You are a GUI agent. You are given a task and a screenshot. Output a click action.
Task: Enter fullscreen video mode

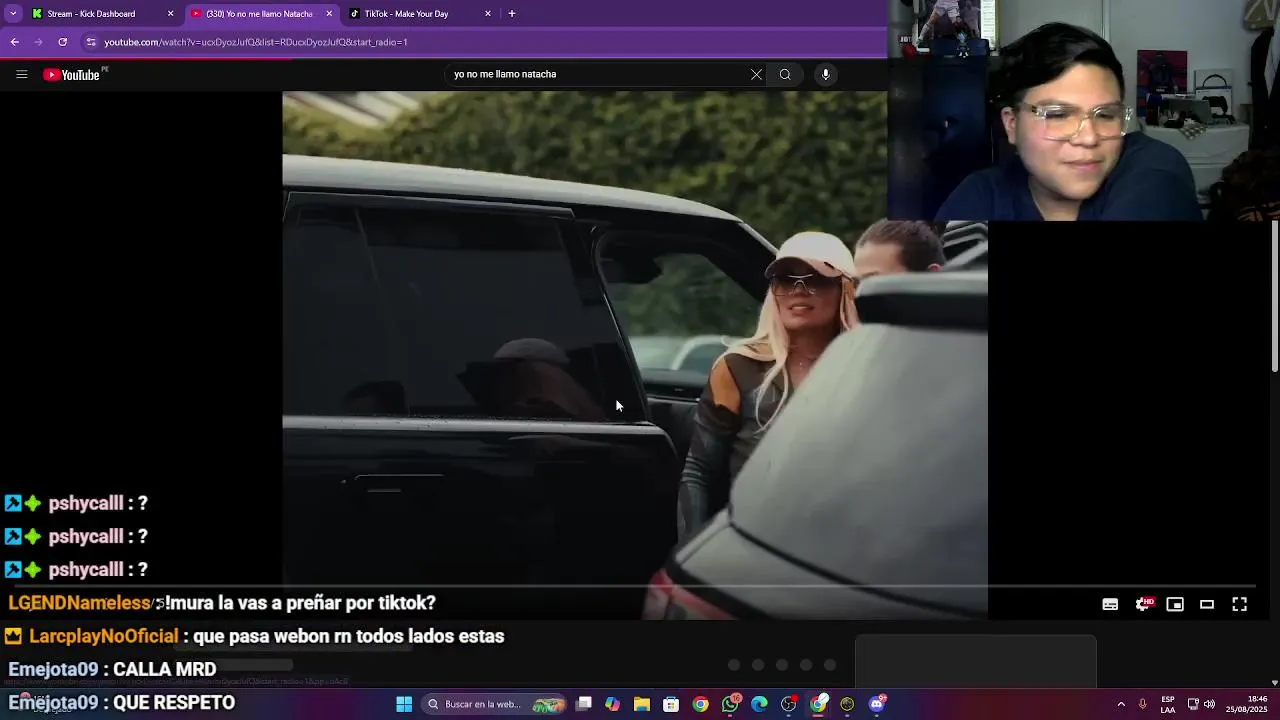click(1239, 604)
